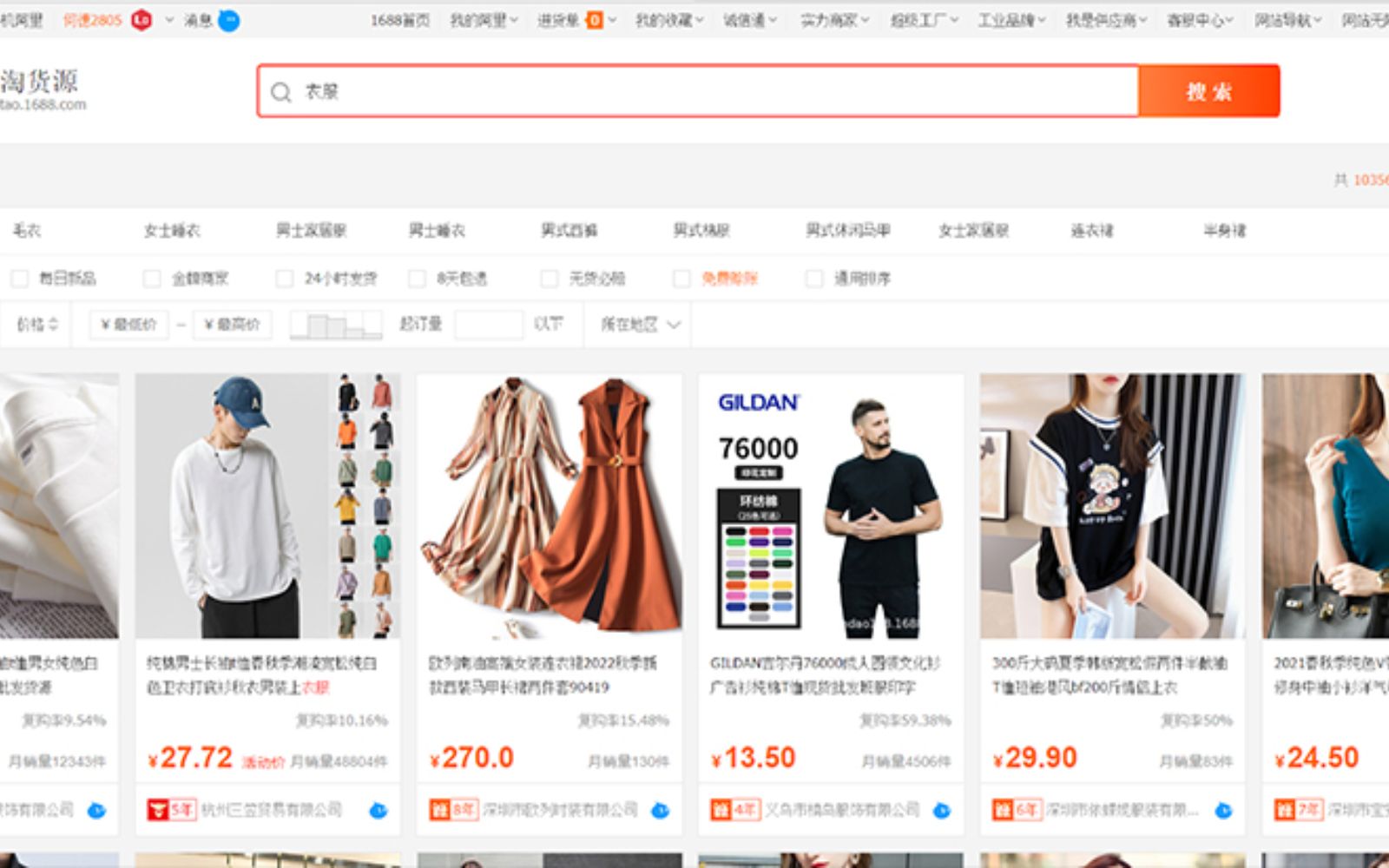Select the 毛衣 category

(x=27, y=231)
